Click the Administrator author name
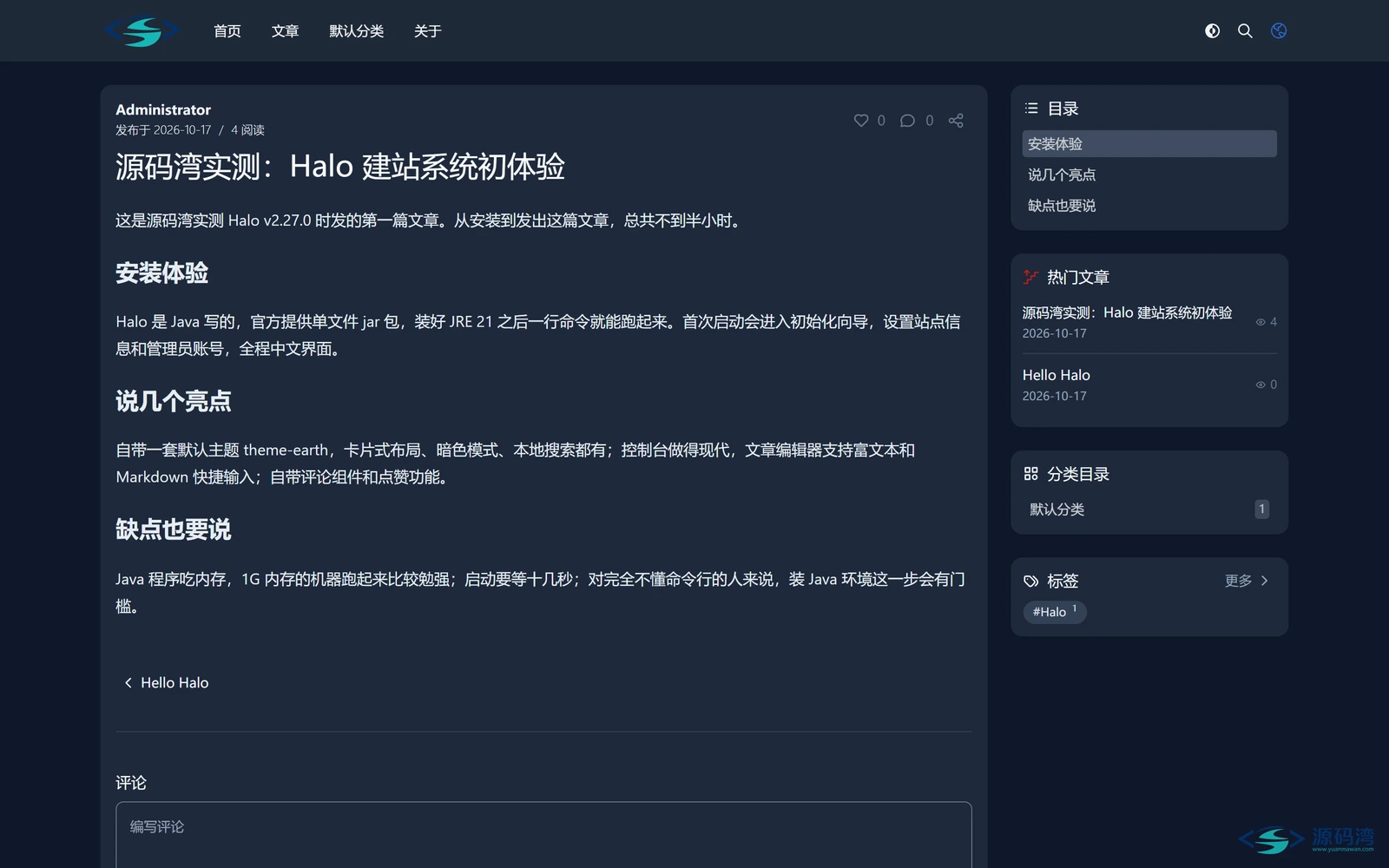This screenshot has height=868, width=1389. click(x=163, y=109)
